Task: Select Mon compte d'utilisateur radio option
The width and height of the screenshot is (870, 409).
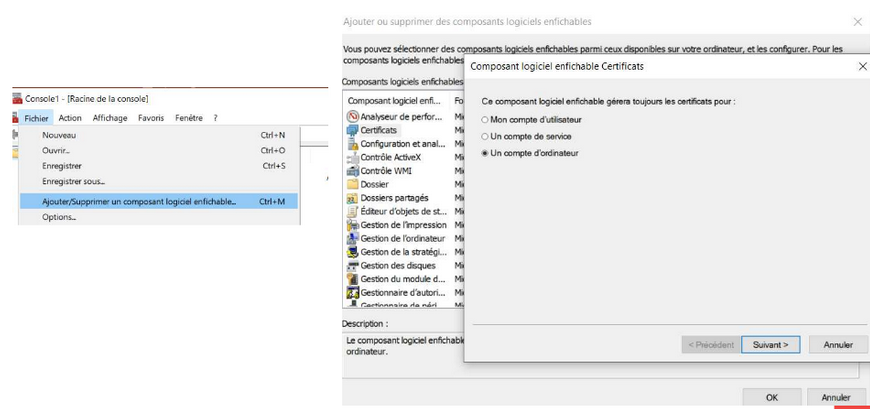Action: [486, 120]
